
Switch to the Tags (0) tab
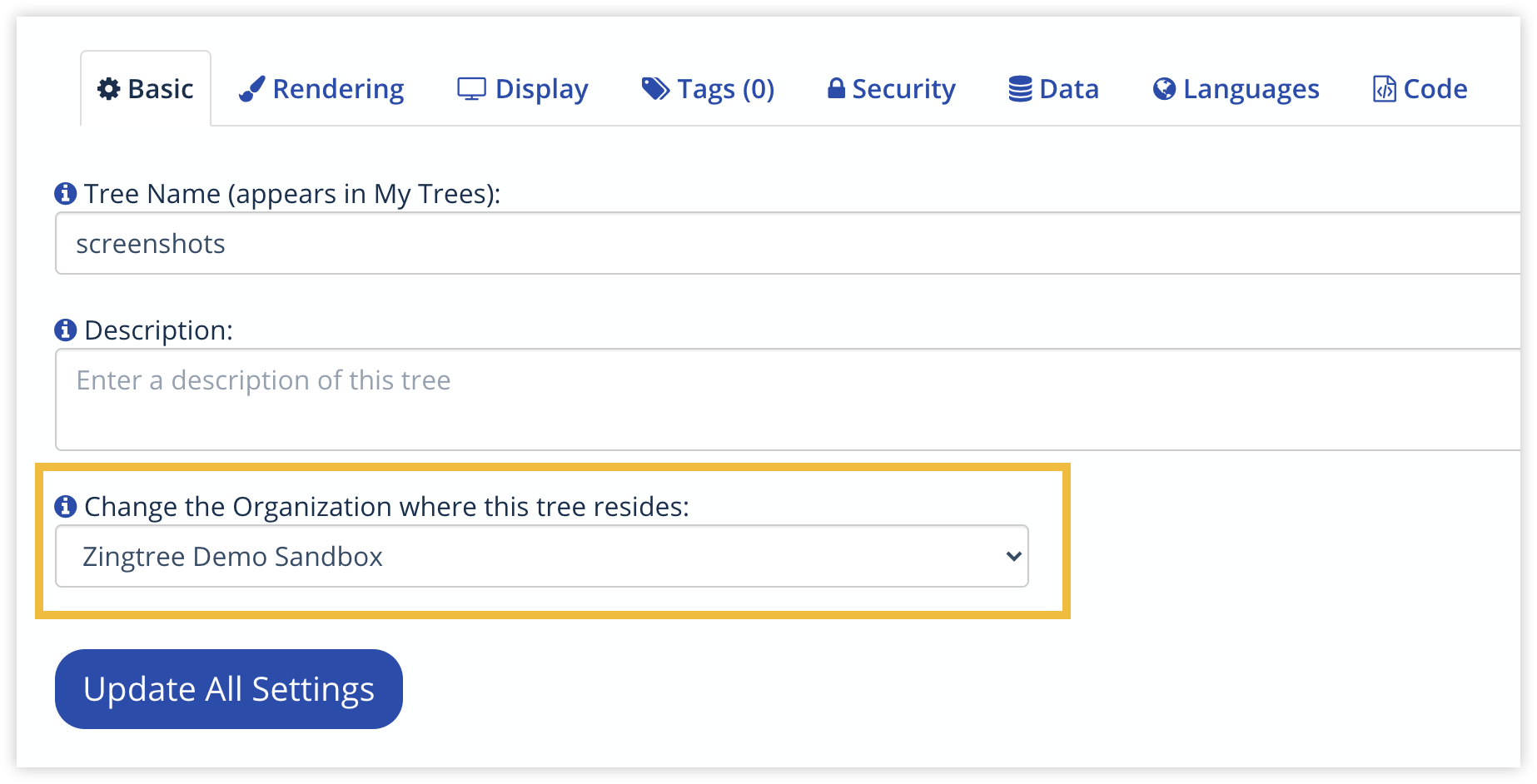tap(707, 88)
